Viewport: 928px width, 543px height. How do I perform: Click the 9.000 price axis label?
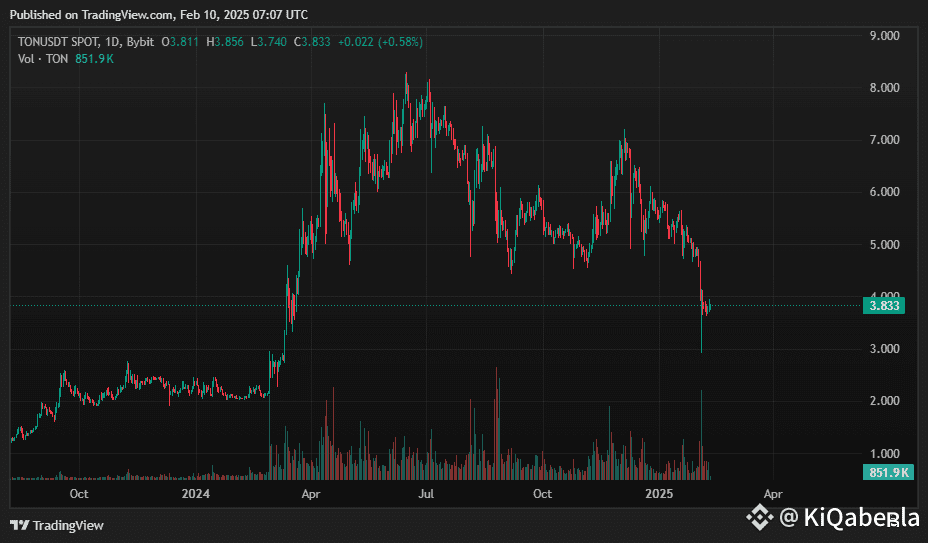(884, 36)
